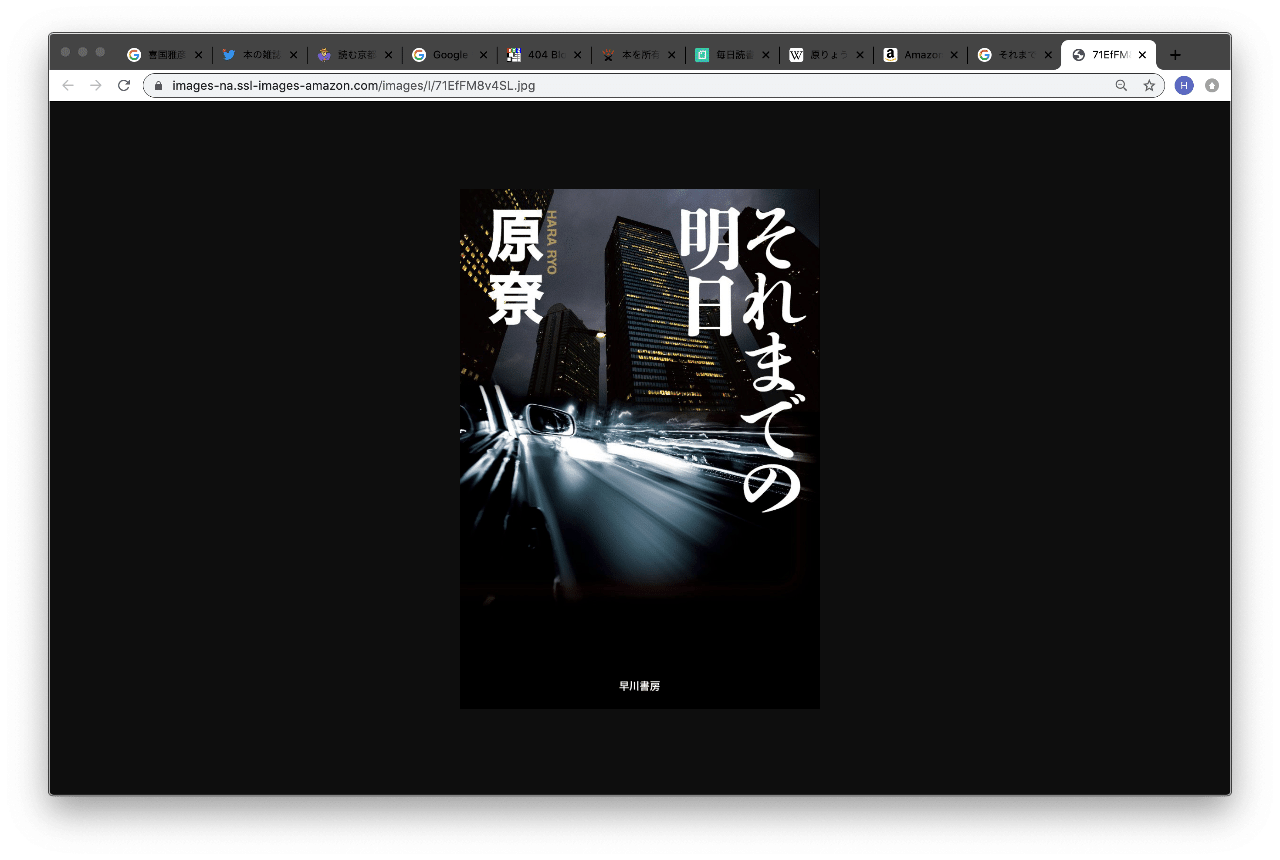Click the 早川書房 text on the cover
1280x860 pixels.
pyautogui.click(x=640, y=686)
